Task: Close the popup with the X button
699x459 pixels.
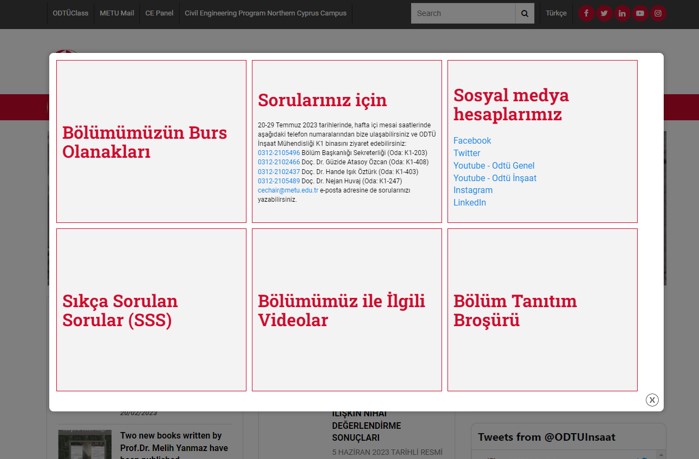Action: [652, 400]
